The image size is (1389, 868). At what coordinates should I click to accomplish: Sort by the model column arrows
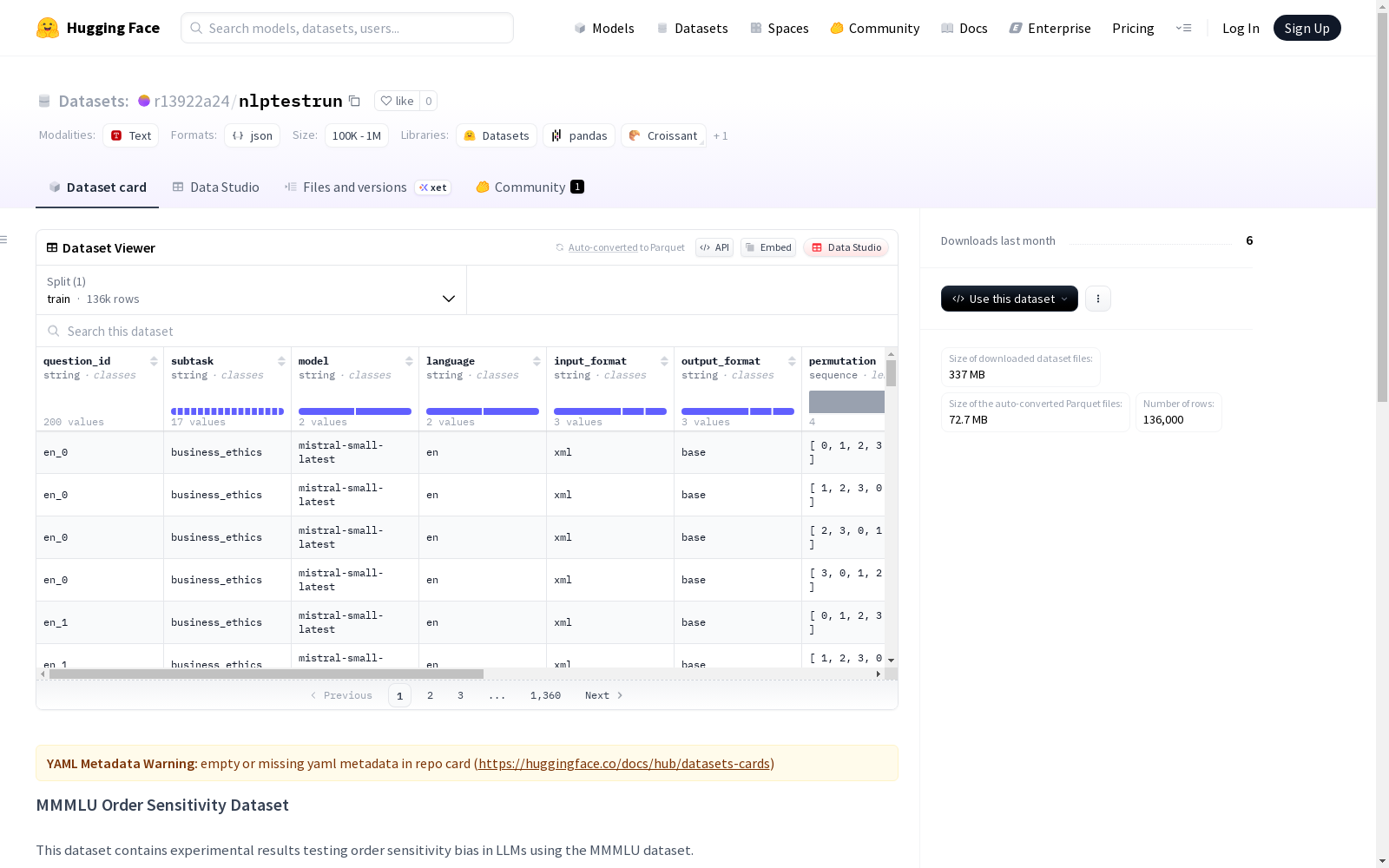(409, 361)
